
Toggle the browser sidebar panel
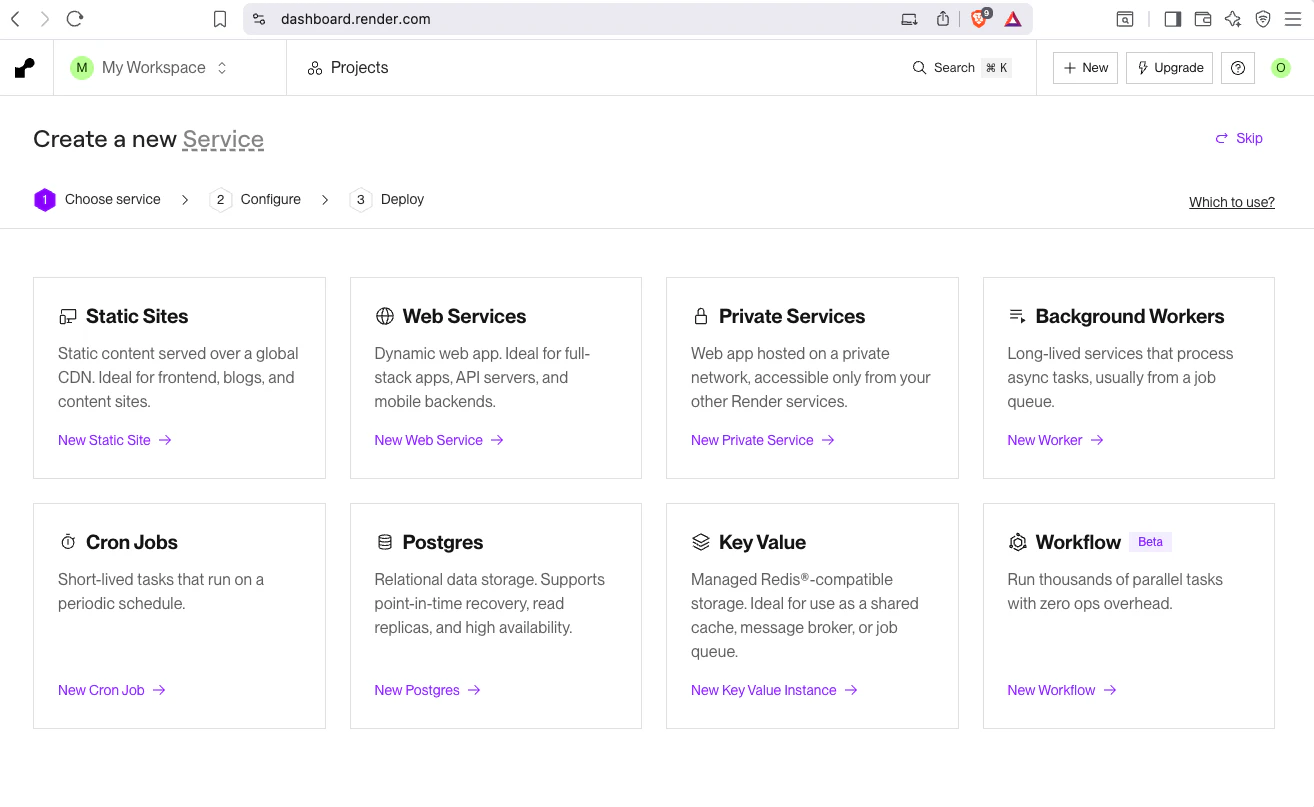pos(1173,19)
